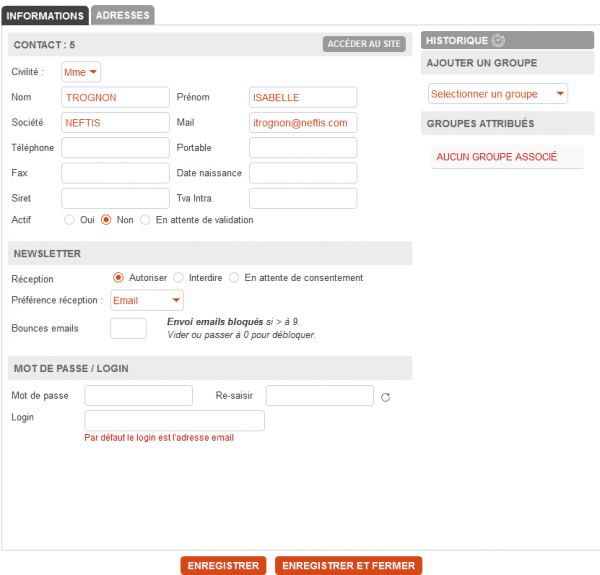Click the Historique clock icon

tap(499, 41)
